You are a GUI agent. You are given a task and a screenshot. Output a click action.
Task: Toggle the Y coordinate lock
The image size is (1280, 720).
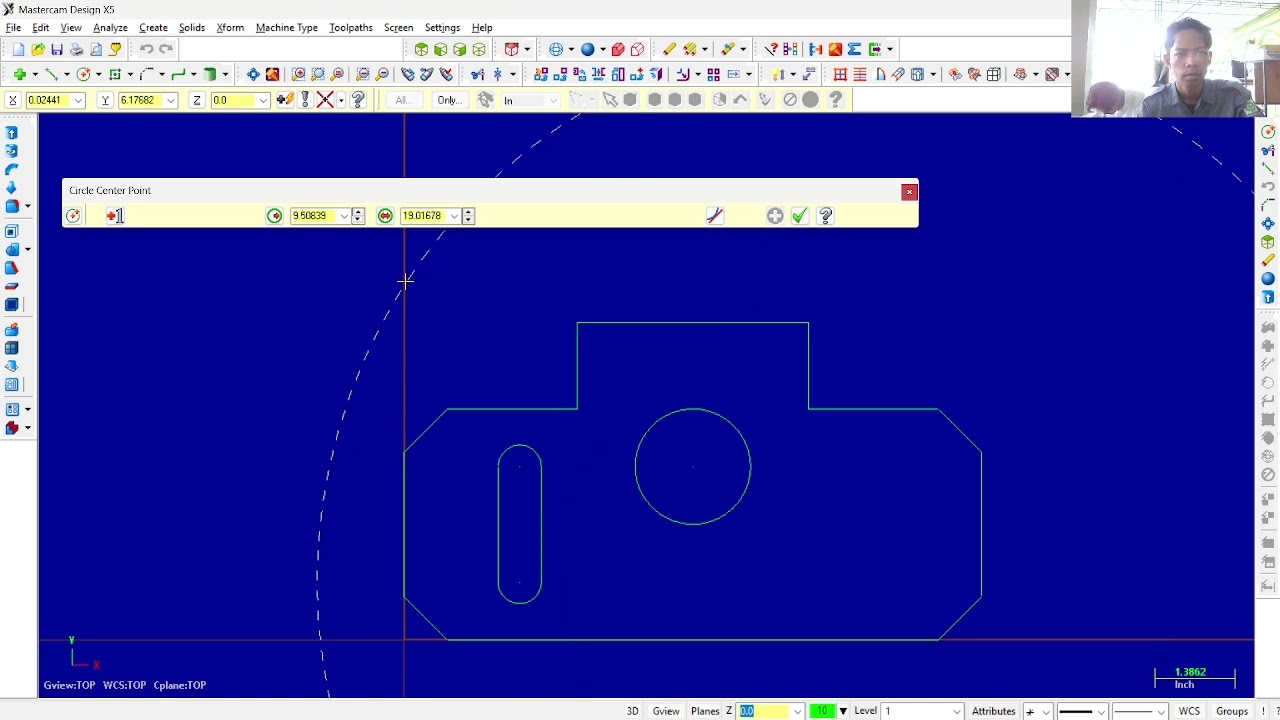(x=104, y=100)
